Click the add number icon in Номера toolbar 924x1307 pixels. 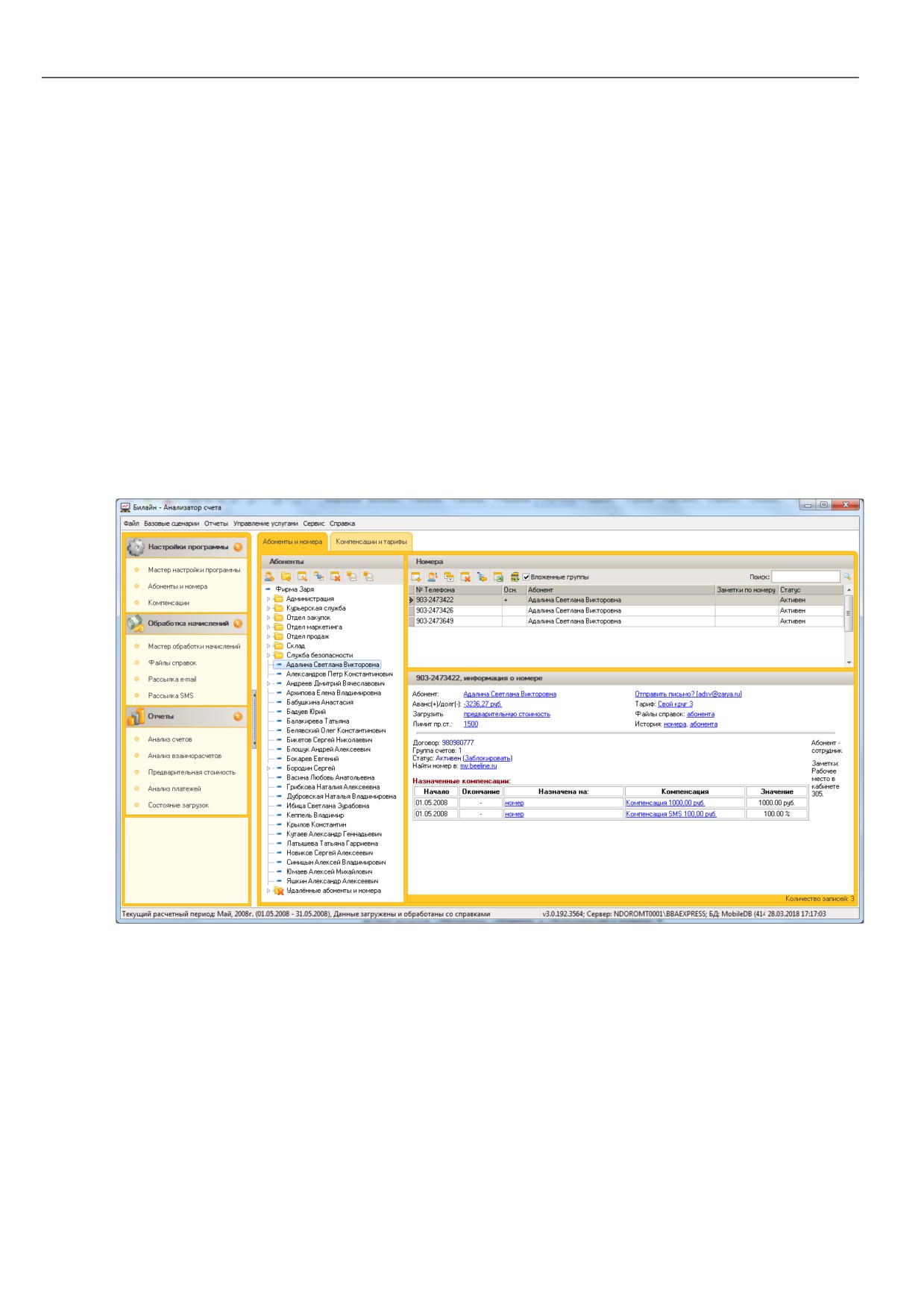(416, 577)
